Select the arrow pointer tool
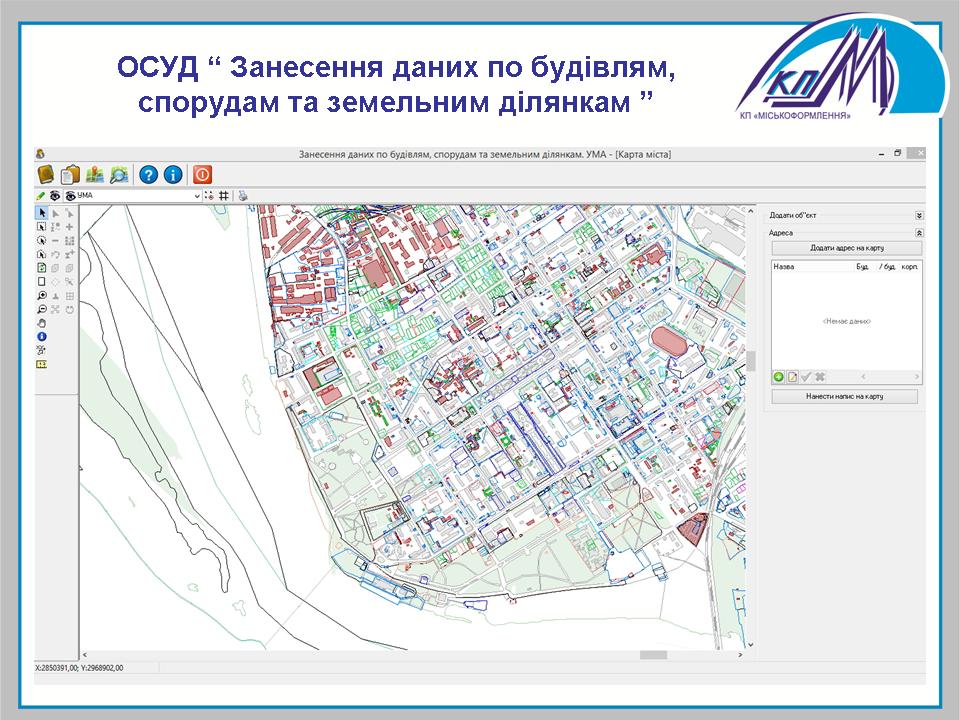 click(x=42, y=213)
